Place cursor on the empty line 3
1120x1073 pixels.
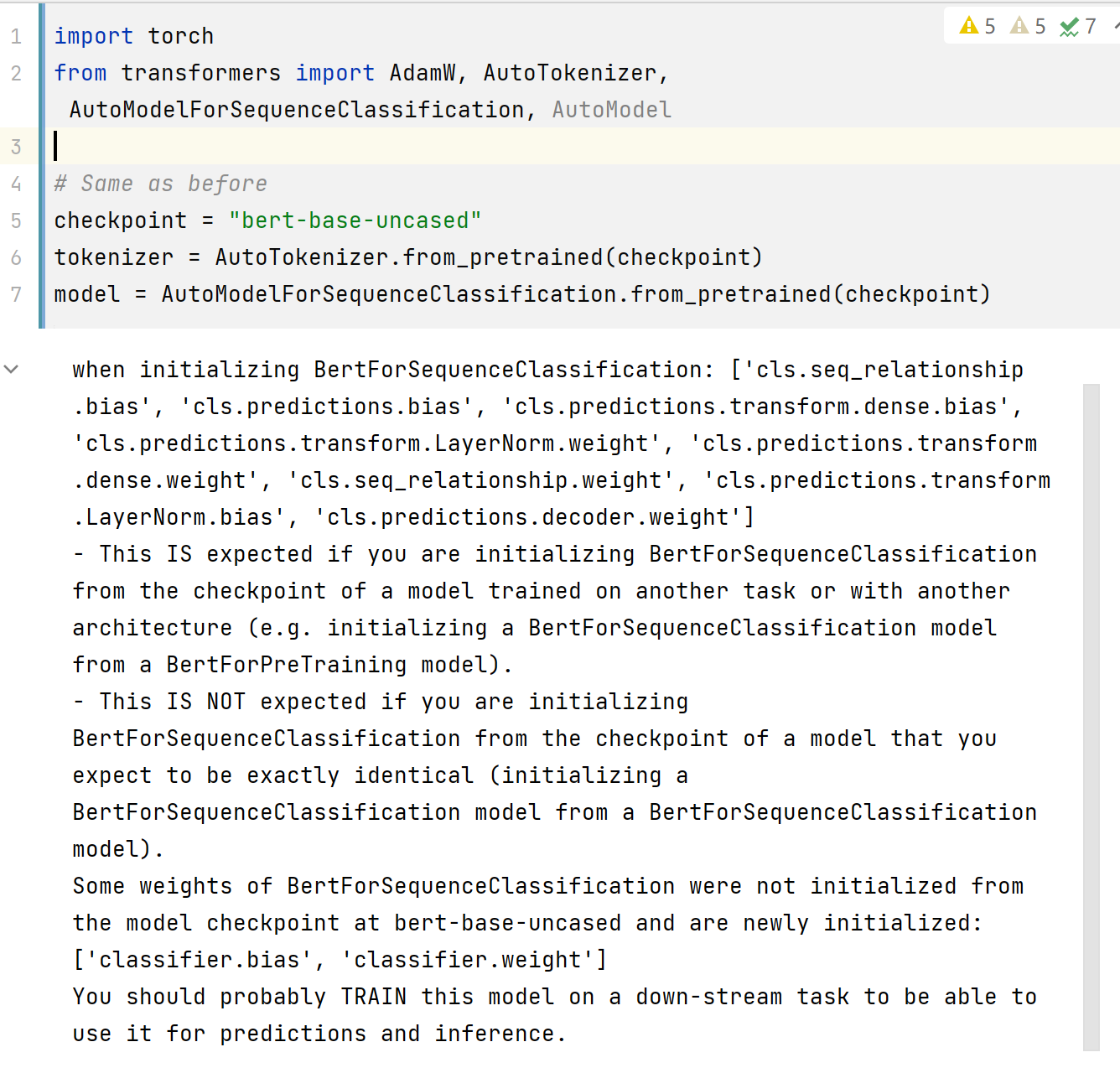coord(335,147)
